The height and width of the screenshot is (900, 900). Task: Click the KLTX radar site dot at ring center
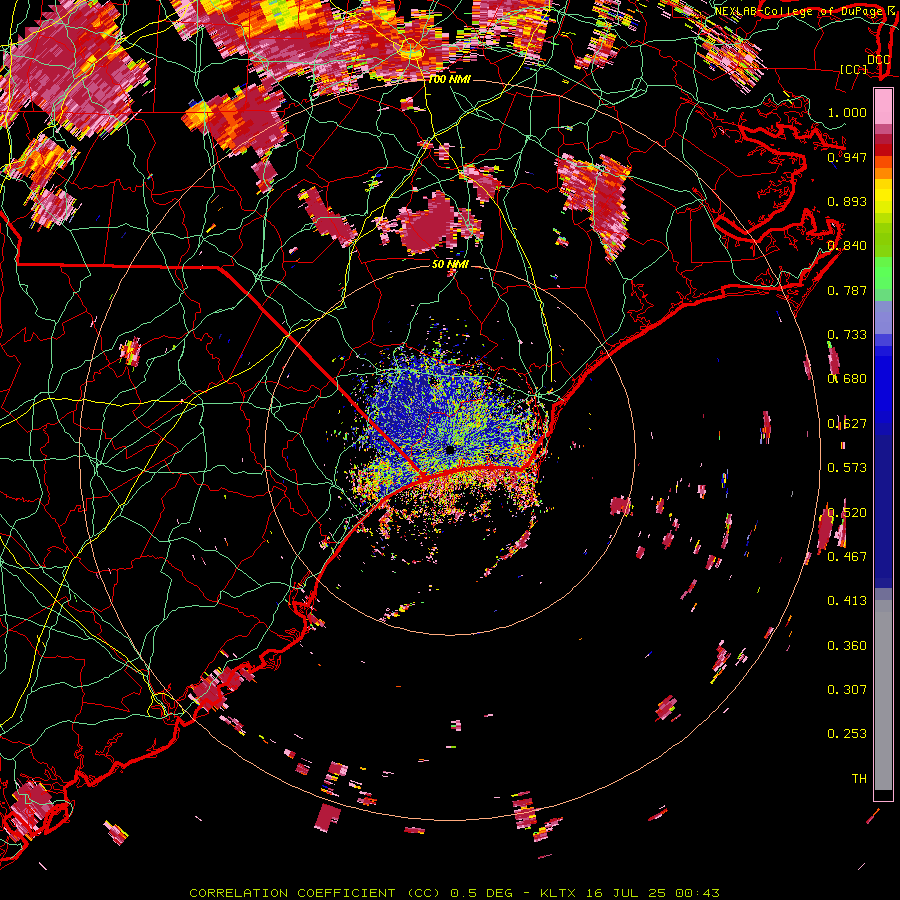[x=450, y=450]
